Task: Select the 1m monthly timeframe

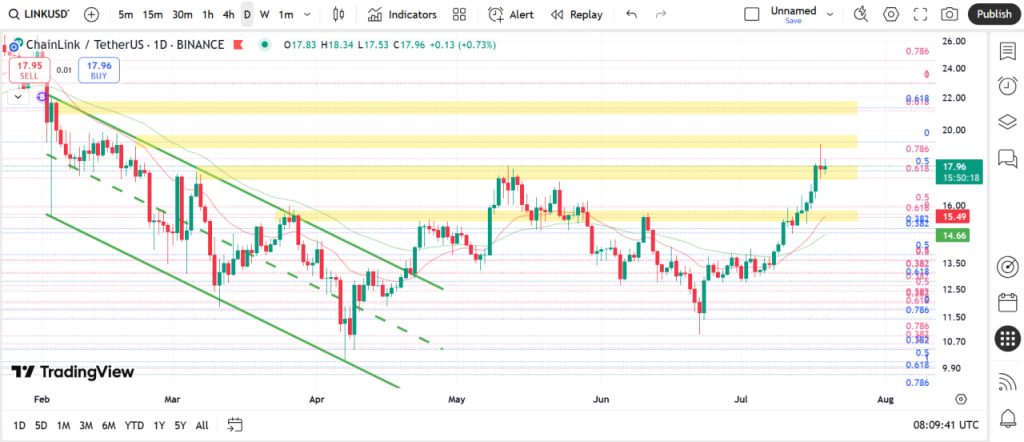Action: tap(285, 14)
